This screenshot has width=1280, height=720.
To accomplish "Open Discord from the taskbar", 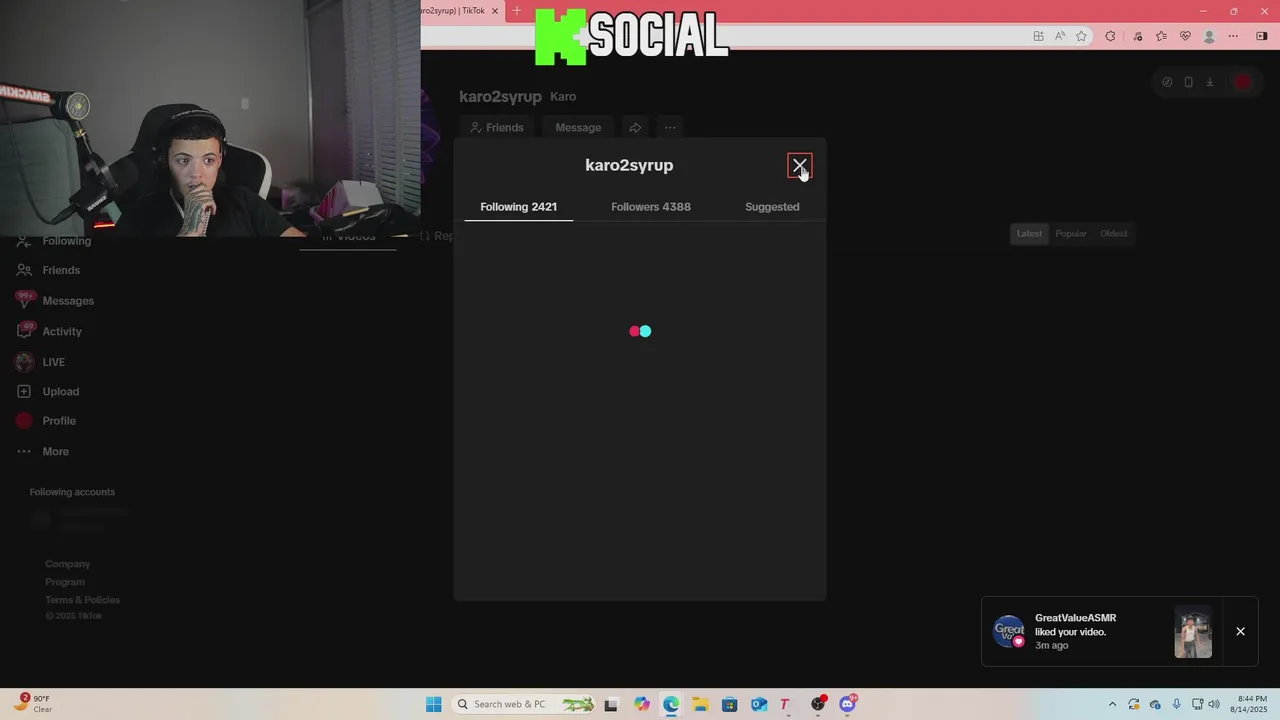I will click(848, 704).
